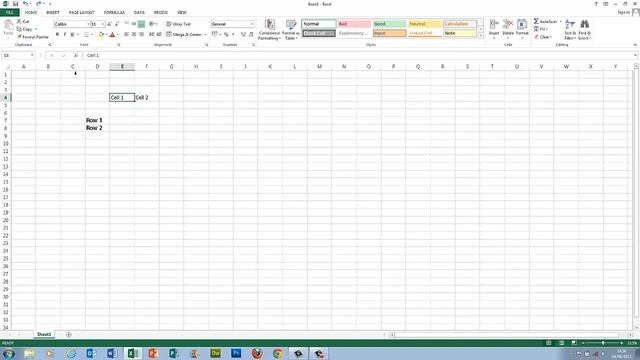The height and width of the screenshot is (360, 640).
Task: Open Conditional Formatting menu
Action: [269, 29]
